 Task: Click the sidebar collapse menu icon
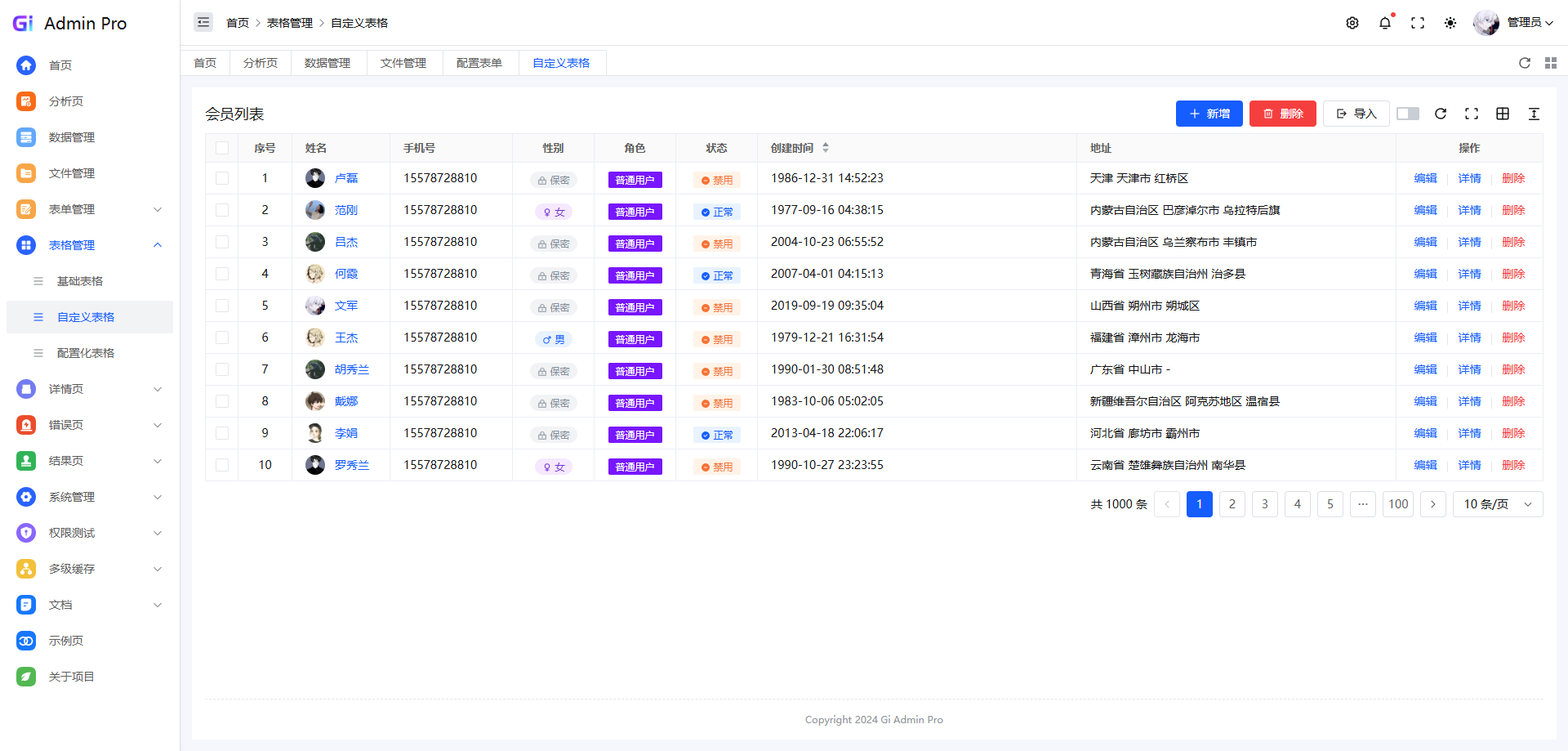[x=203, y=22]
